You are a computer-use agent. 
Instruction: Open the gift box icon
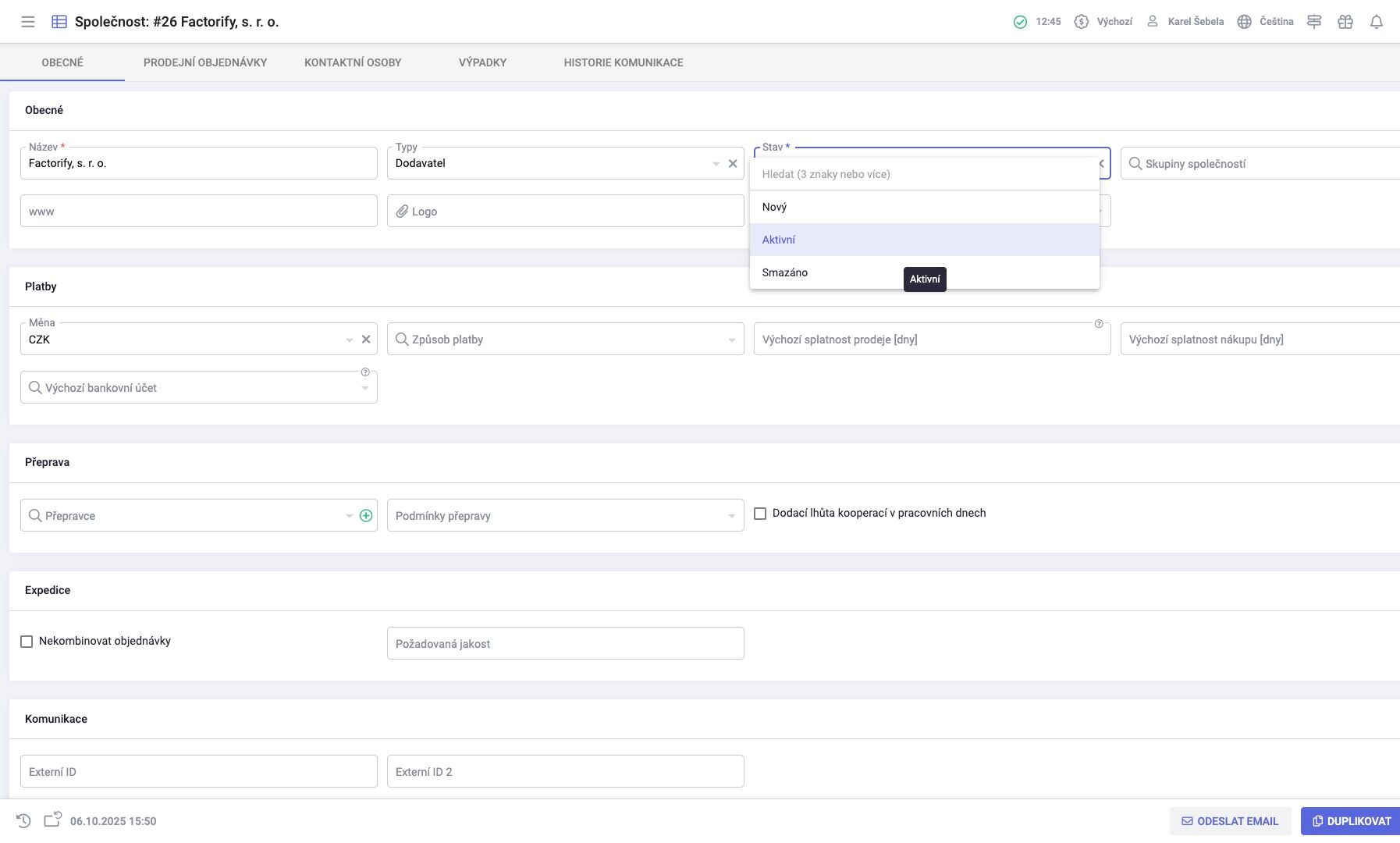click(1345, 22)
